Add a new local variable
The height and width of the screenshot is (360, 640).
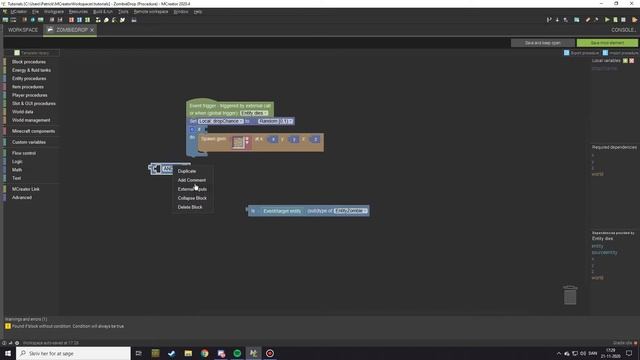click(x=625, y=61)
